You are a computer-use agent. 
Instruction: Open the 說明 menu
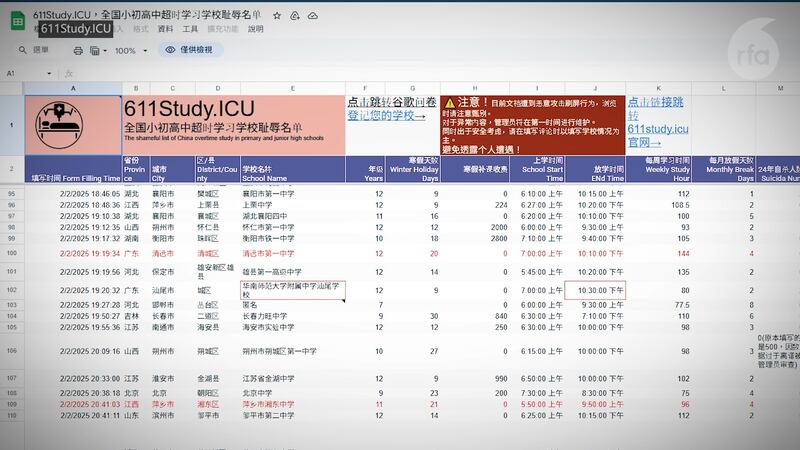pos(256,29)
